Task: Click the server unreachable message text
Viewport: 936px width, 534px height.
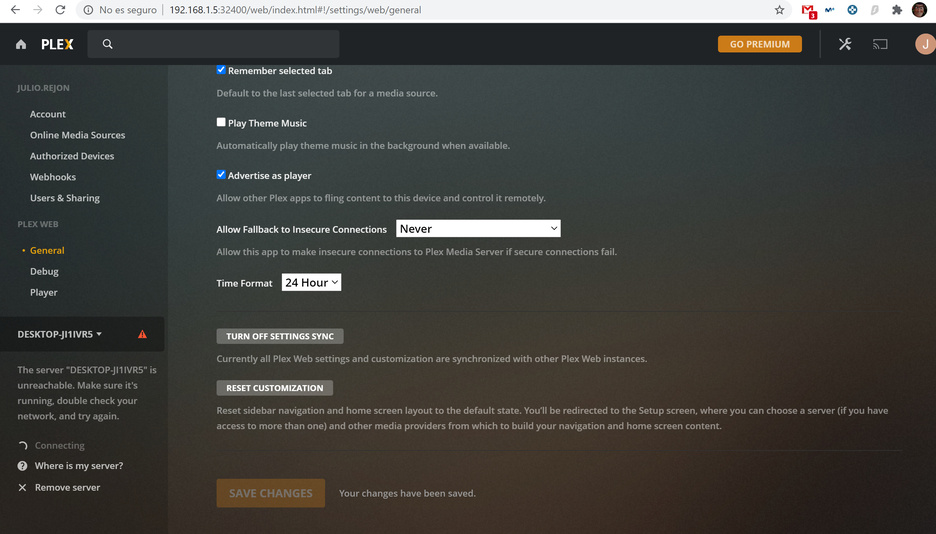Action: point(87,393)
